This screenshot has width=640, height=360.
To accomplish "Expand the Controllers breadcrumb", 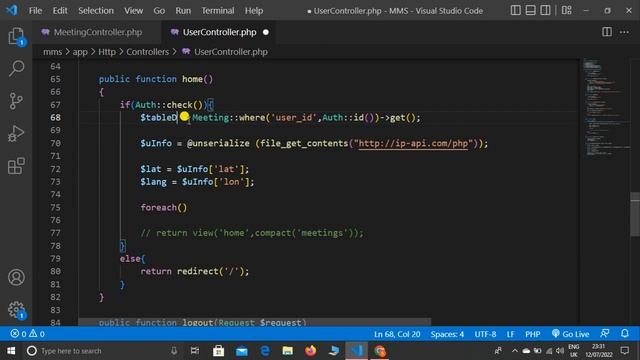I will (x=147, y=52).
